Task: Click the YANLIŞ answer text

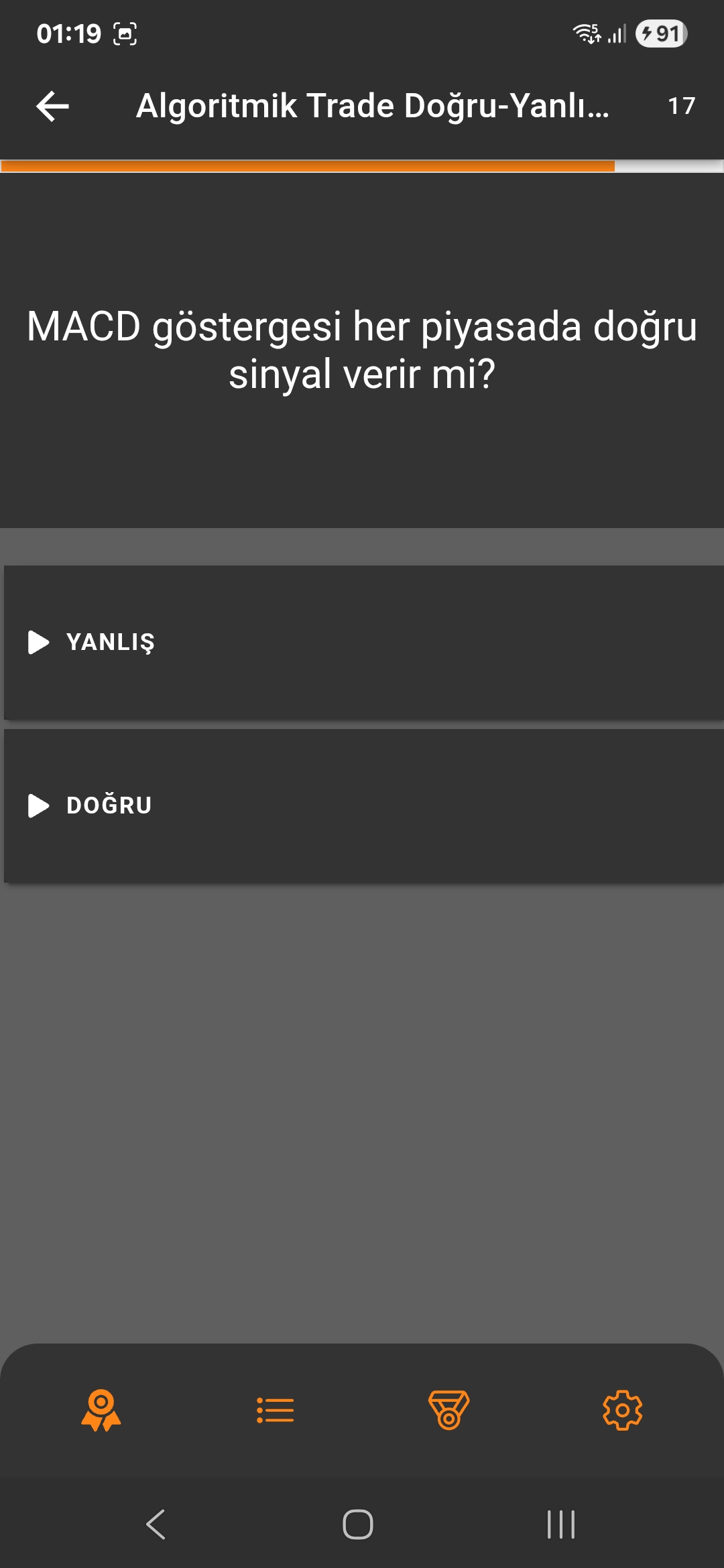Action: pos(111,642)
